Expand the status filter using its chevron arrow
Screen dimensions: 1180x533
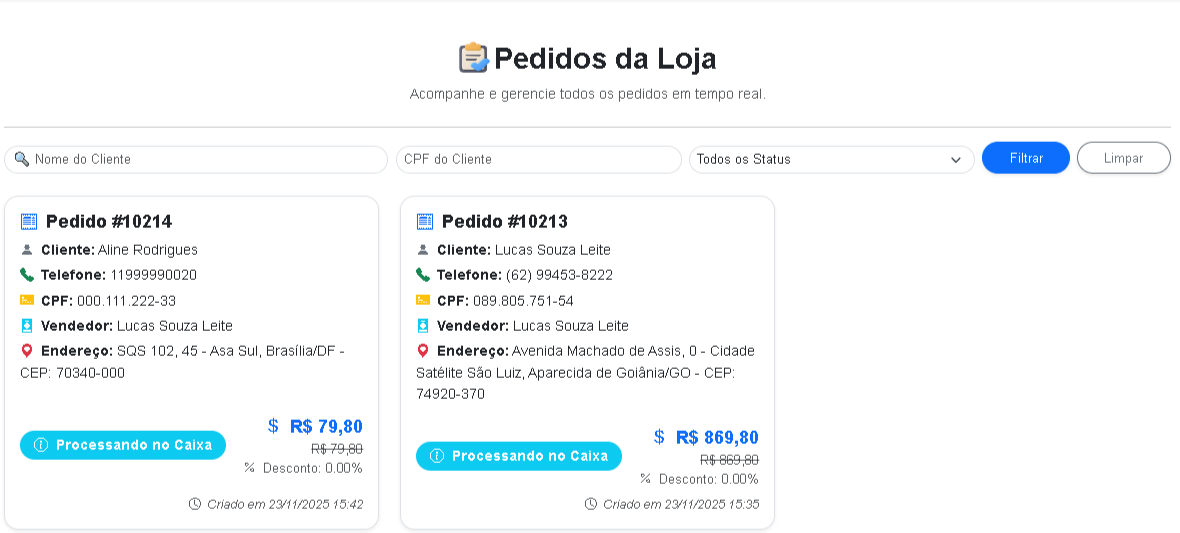click(956, 160)
